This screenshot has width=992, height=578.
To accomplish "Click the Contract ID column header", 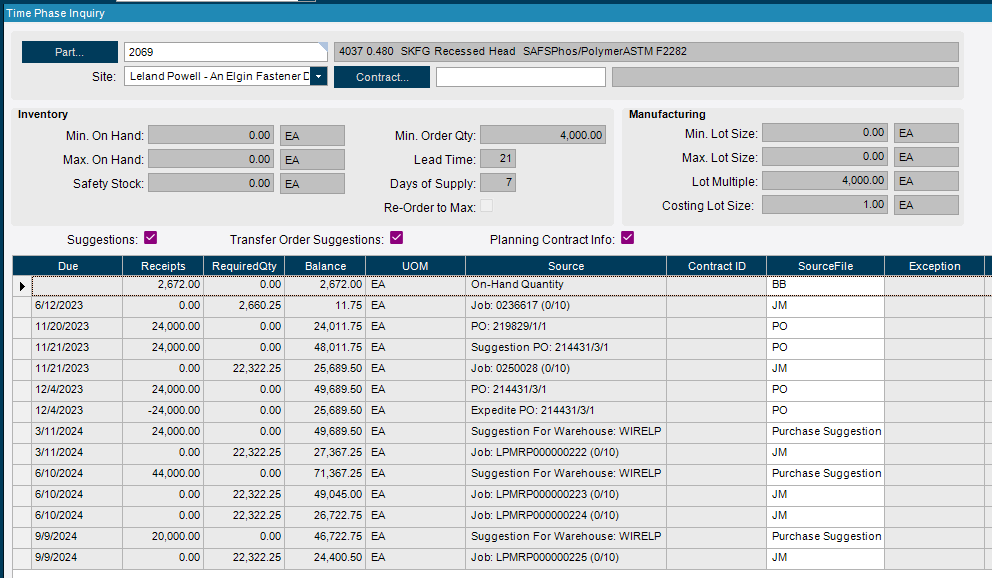I will tap(716, 266).
